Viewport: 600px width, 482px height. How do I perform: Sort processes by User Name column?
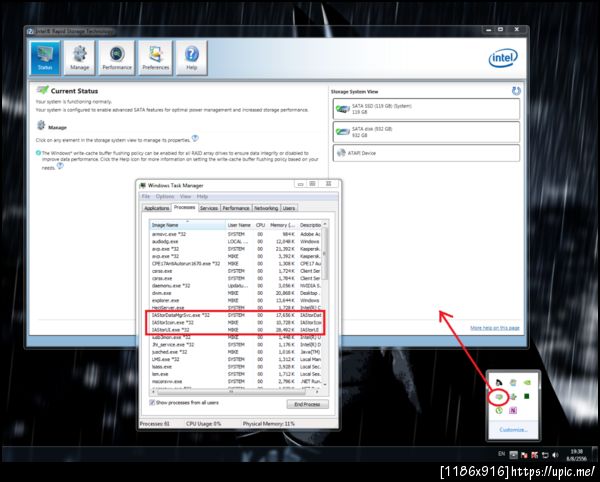[239, 225]
